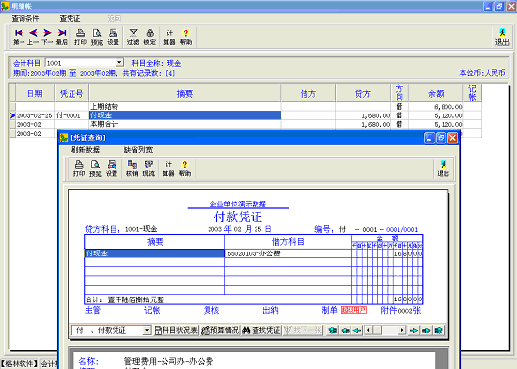
Task: Click the 刷新数据 menu in 凭证查询
Action: (x=85, y=150)
